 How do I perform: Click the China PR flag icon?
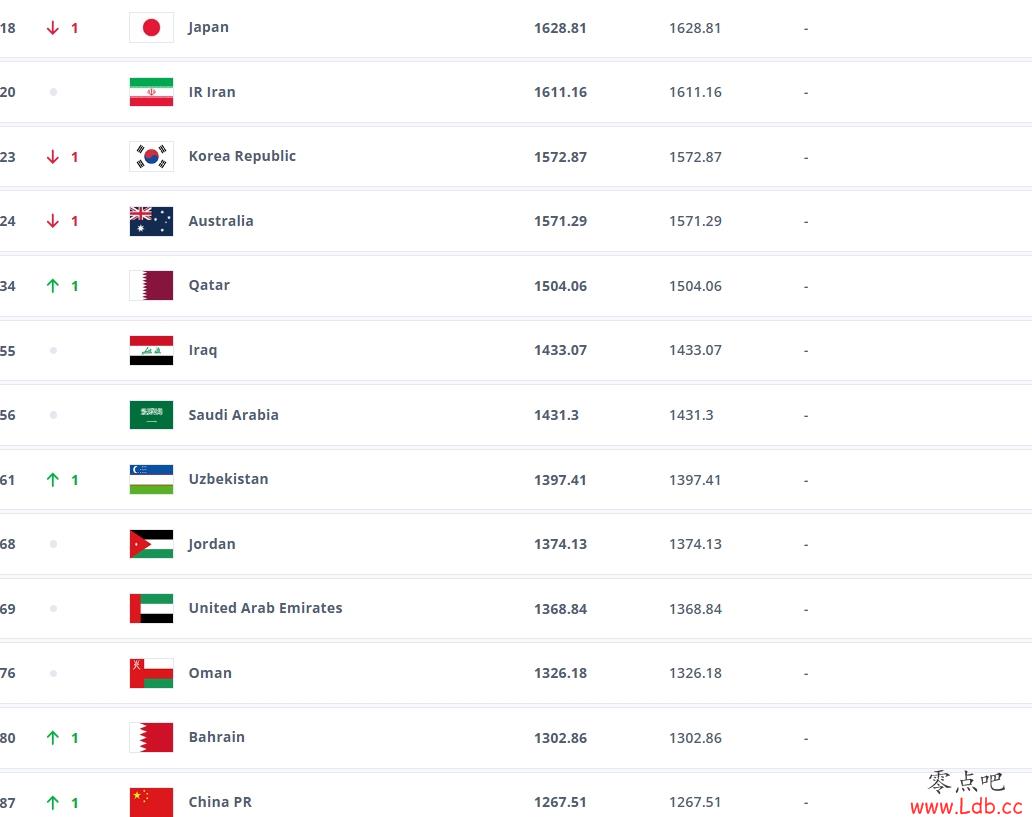[151, 802]
